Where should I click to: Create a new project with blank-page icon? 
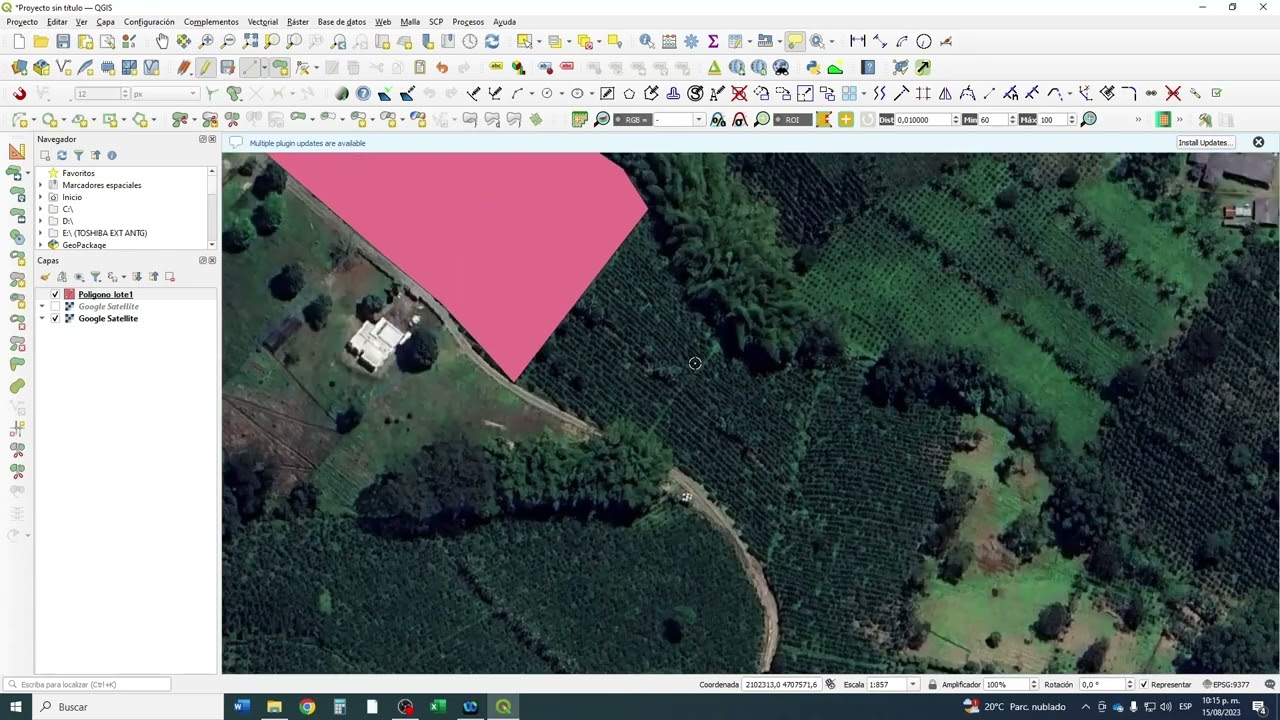[x=19, y=41]
